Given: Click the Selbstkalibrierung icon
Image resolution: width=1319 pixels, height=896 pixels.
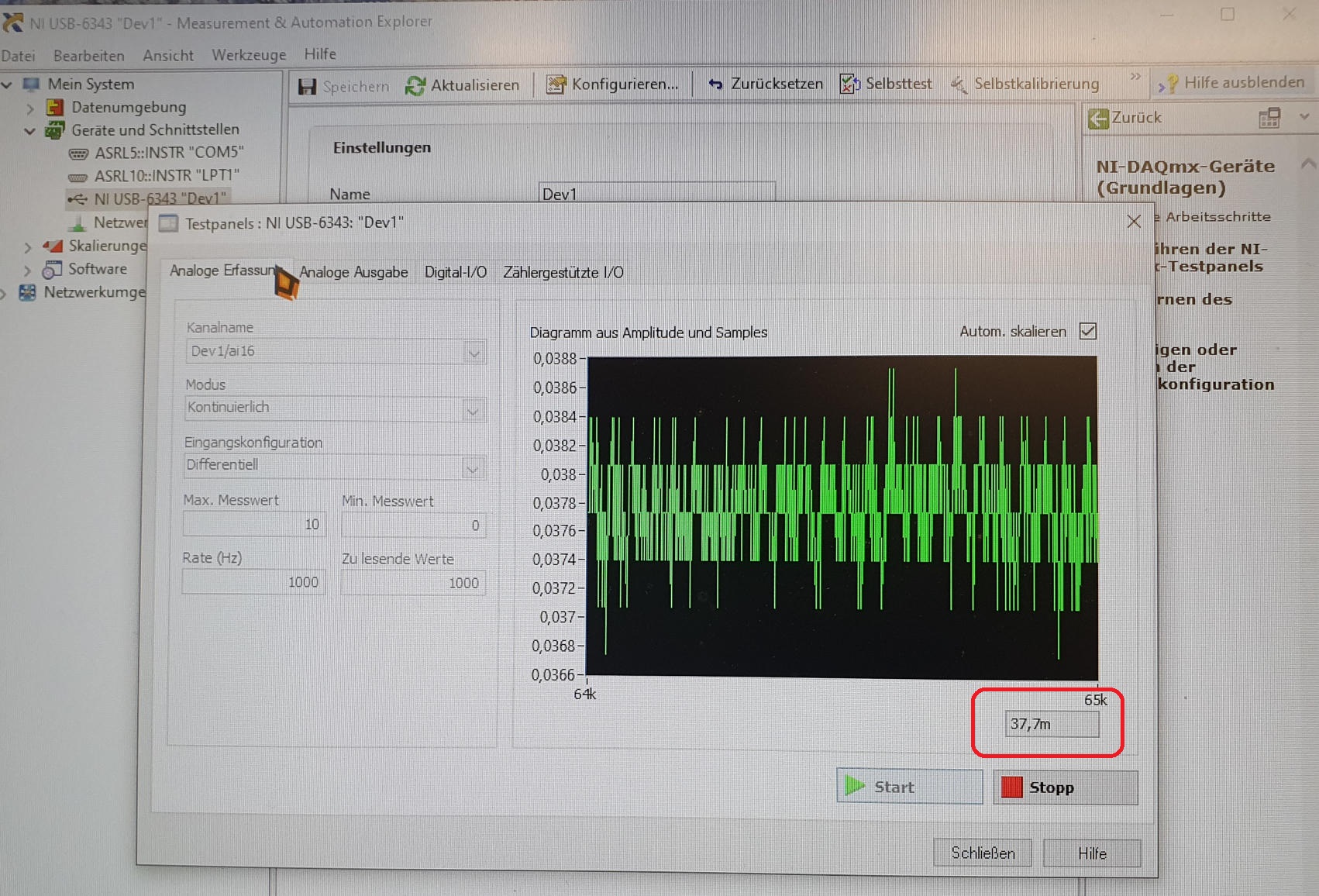Looking at the screenshot, I should click(x=959, y=84).
